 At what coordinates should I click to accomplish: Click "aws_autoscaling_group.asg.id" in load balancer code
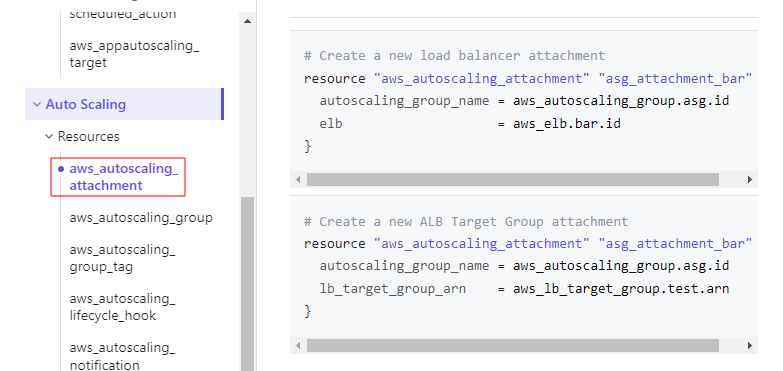pyautogui.click(x=621, y=101)
